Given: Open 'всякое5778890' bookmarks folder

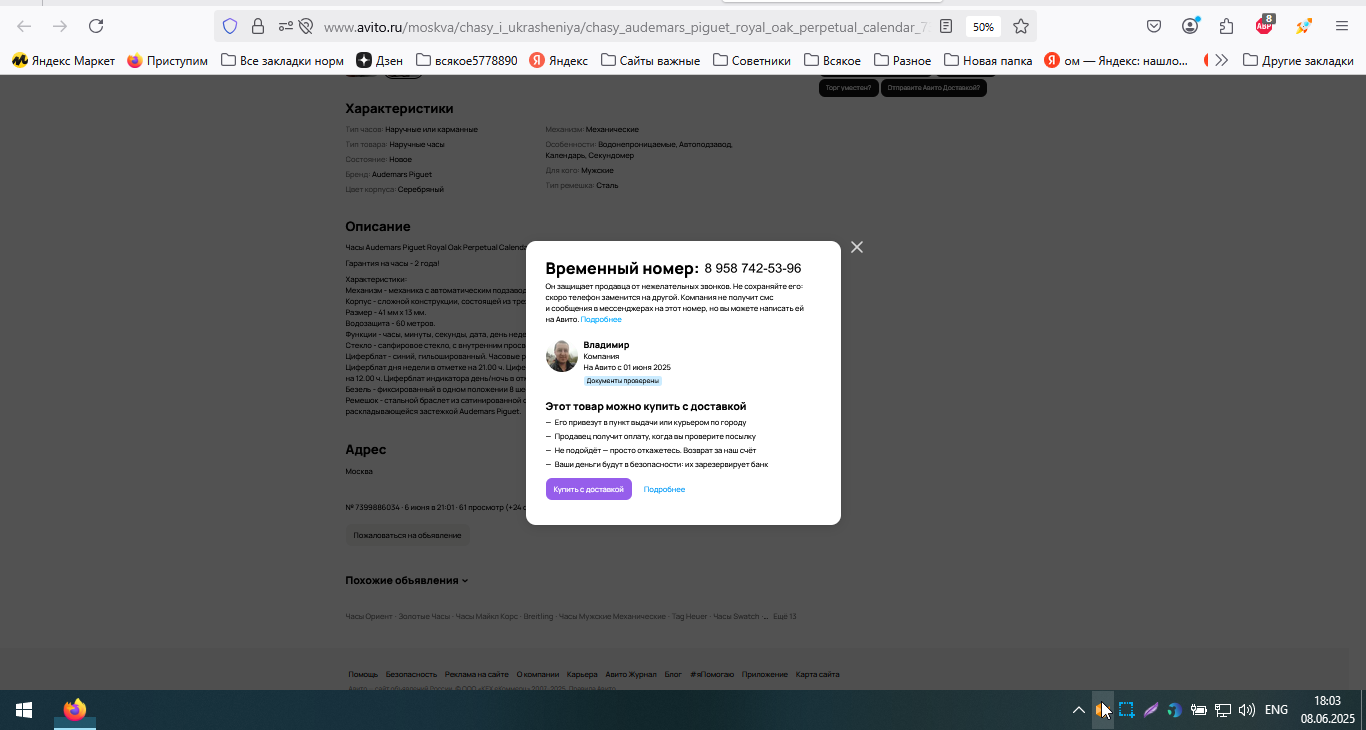Looking at the screenshot, I should click(467, 61).
